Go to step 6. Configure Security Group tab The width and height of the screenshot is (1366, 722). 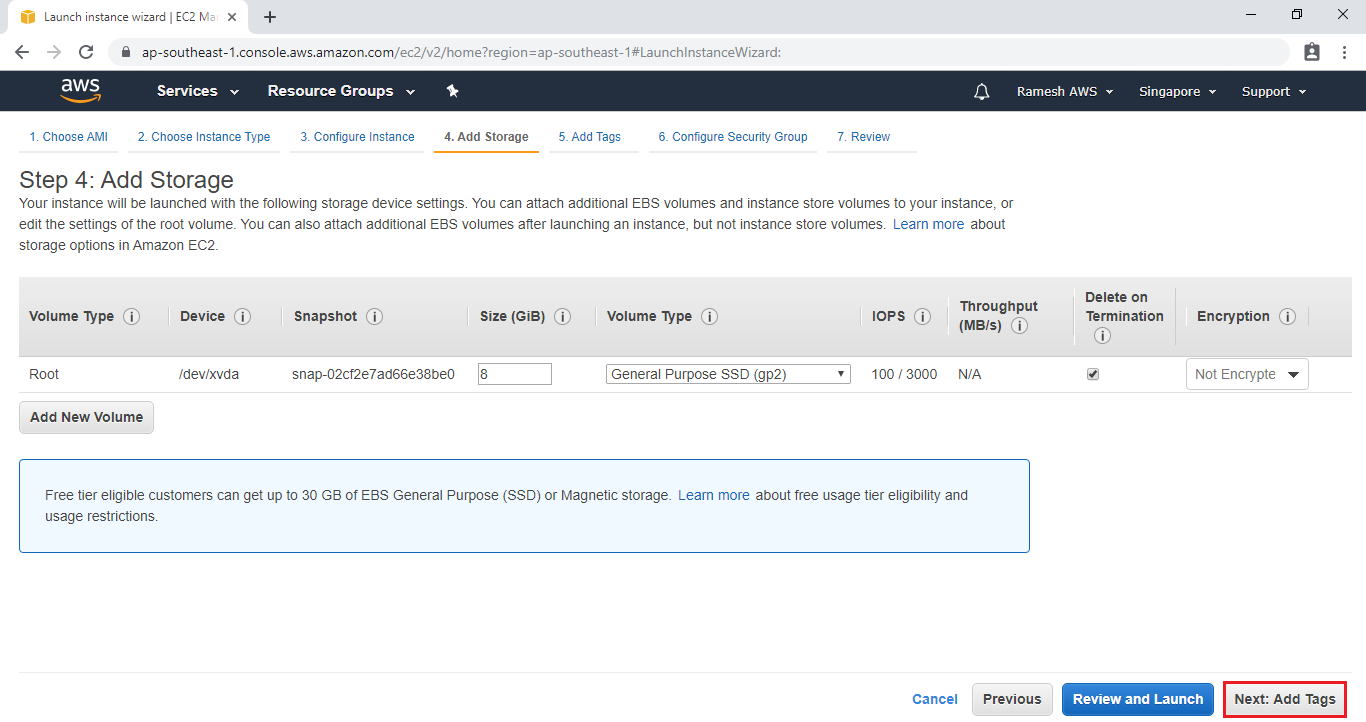tap(733, 137)
